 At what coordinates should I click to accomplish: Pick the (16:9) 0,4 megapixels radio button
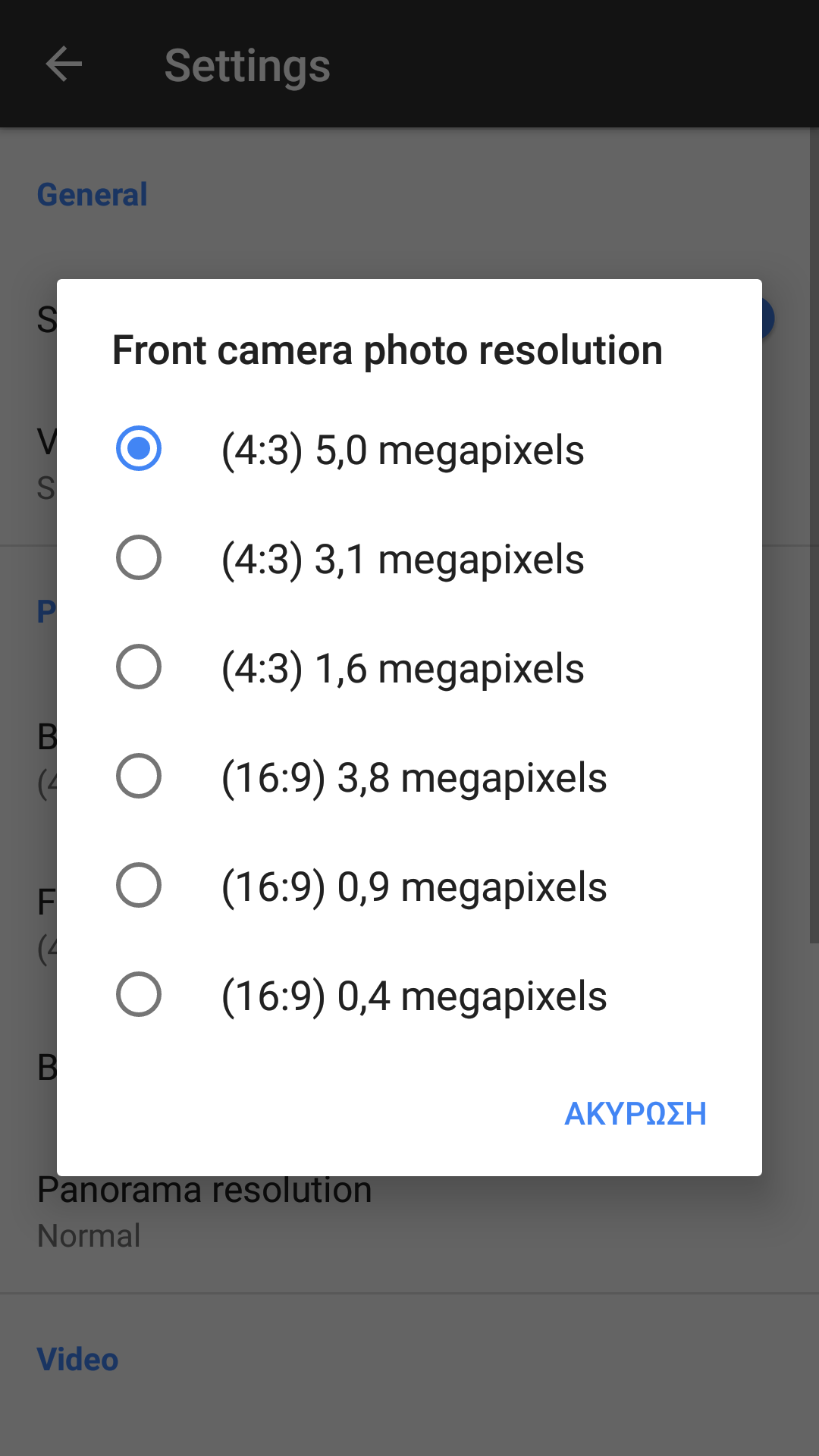139,994
